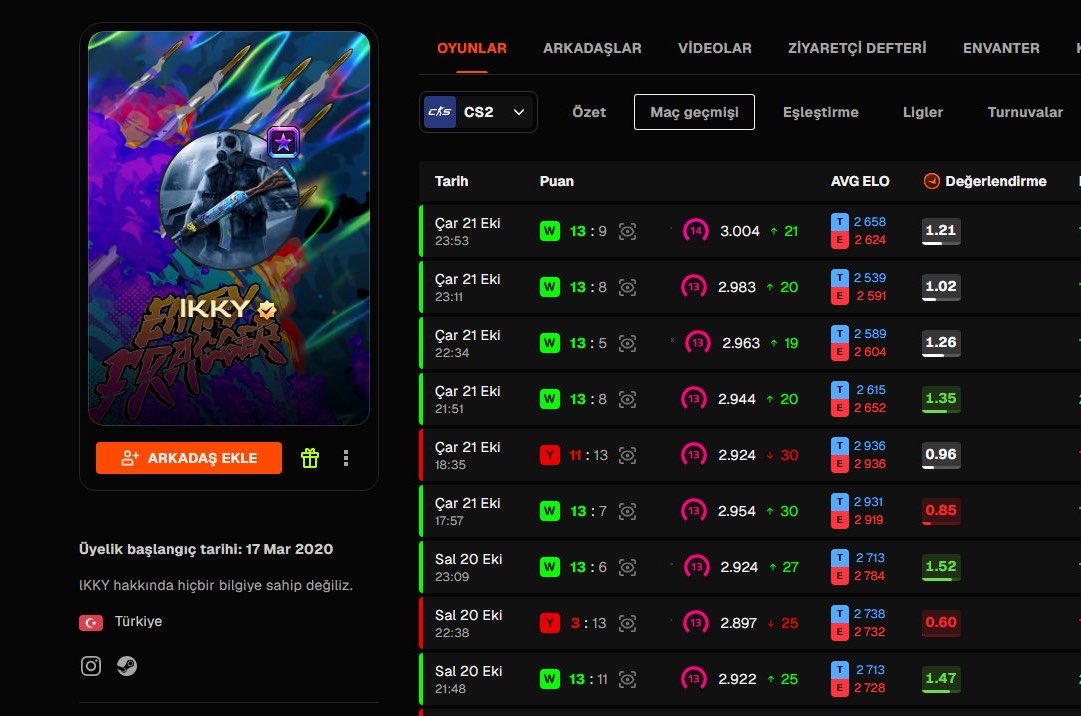
Task: Open the Ligler section
Action: [x=922, y=112]
